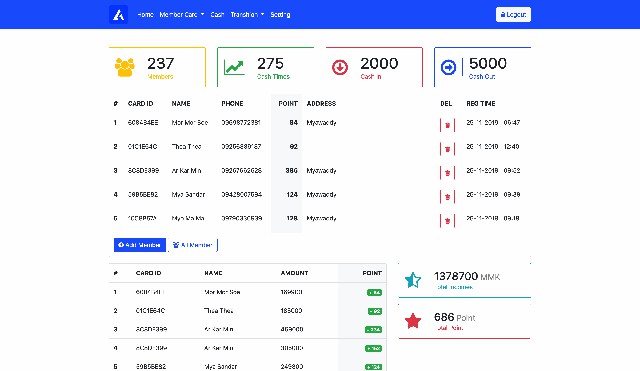The height and width of the screenshot is (371, 640).
Task: Click Mya Sandar in the cash table
Action: (221, 367)
